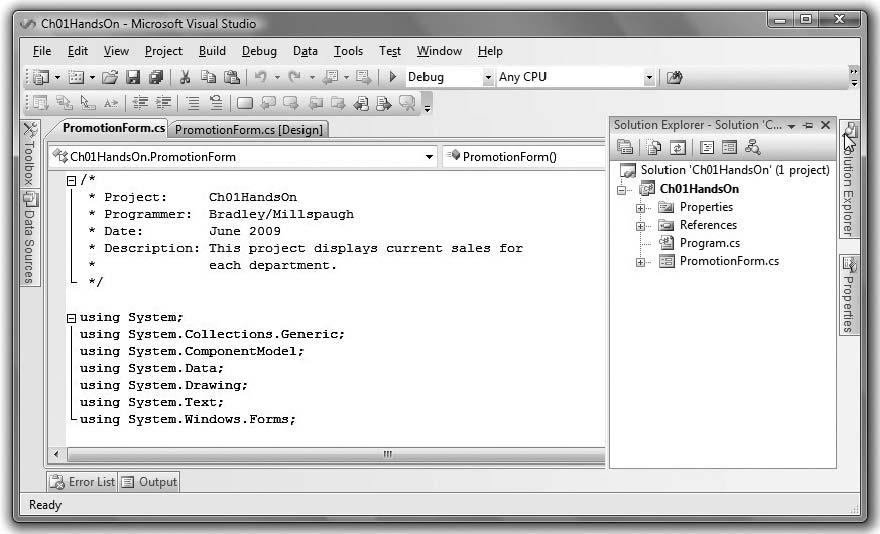Screen dimensions: 880x534
Task: Cut selection using the scissors icon
Action: point(185,77)
